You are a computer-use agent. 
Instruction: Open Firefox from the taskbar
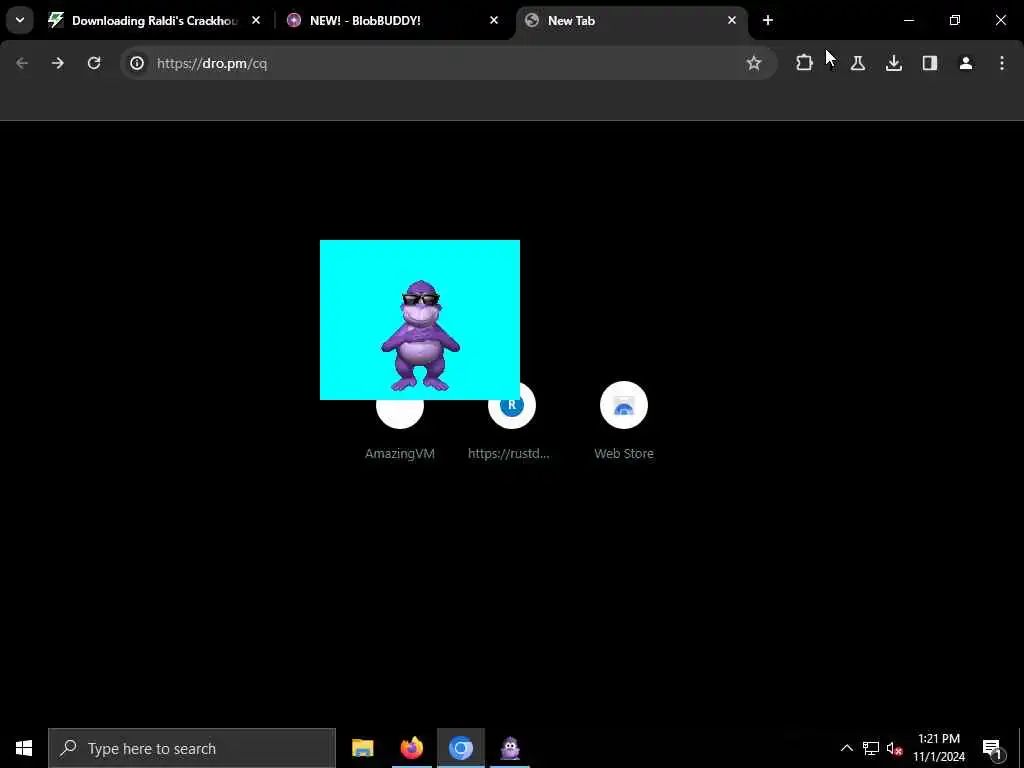tap(411, 748)
